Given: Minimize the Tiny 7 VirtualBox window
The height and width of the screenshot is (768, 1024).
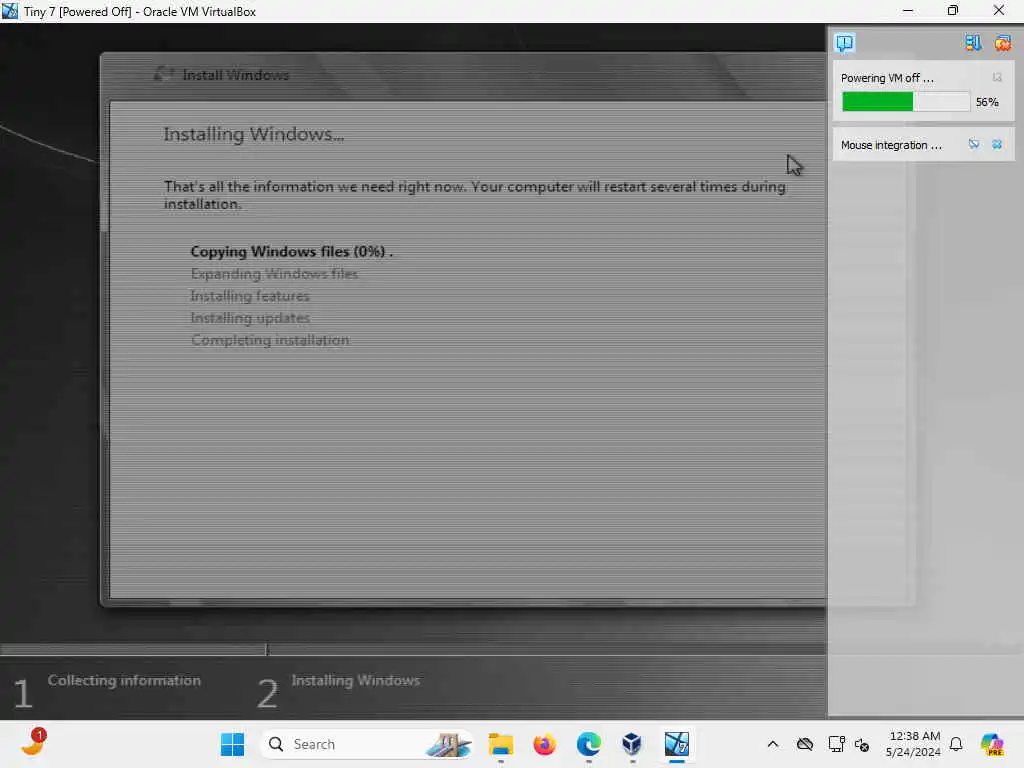Looking at the screenshot, I should pos(908,11).
